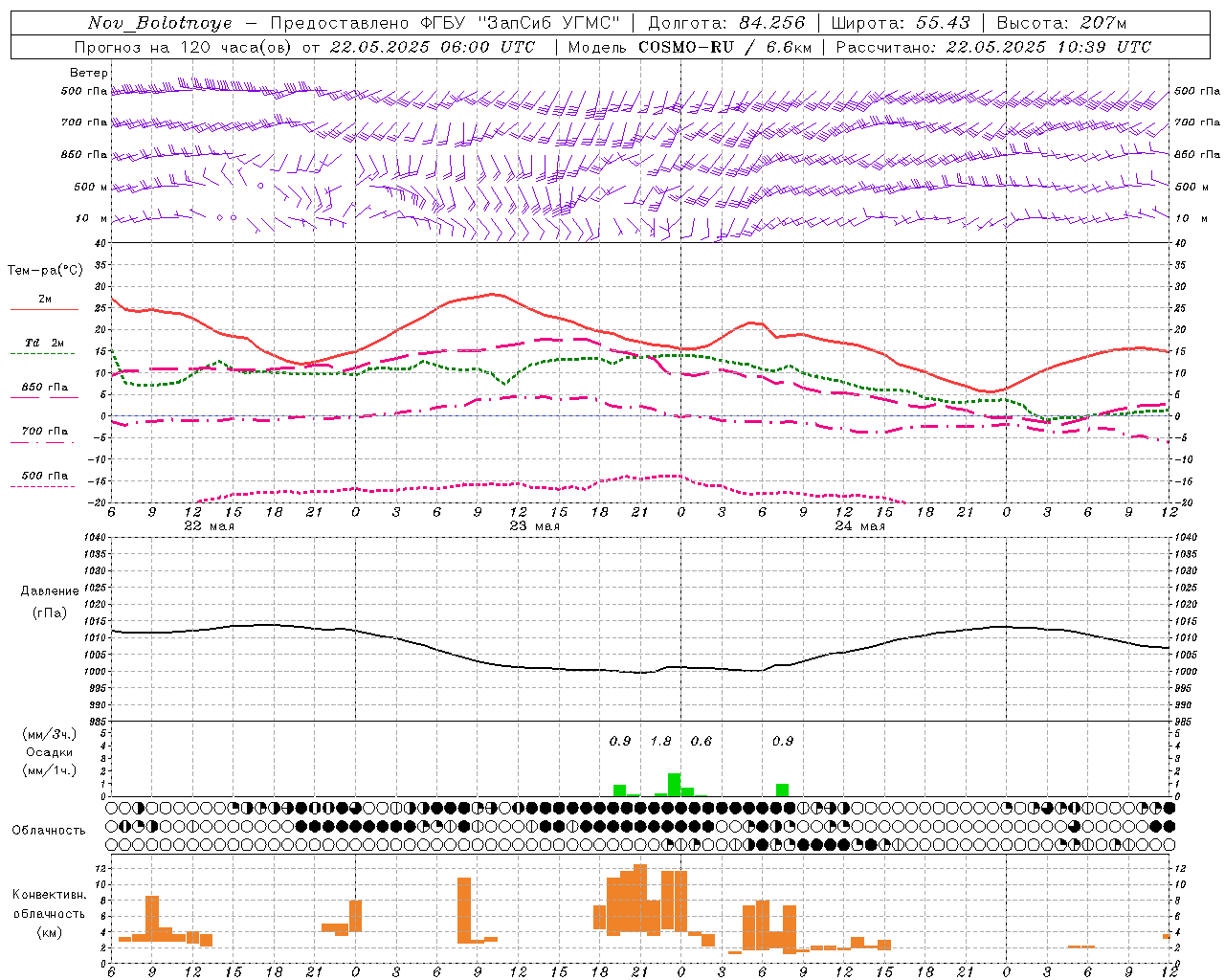Click the text Предоставлено ФГБУ "ЗапСиб УГМС"

444,23
